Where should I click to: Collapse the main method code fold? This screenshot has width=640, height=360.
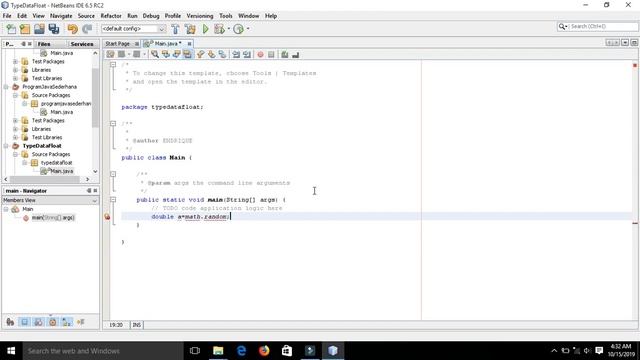[113, 200]
